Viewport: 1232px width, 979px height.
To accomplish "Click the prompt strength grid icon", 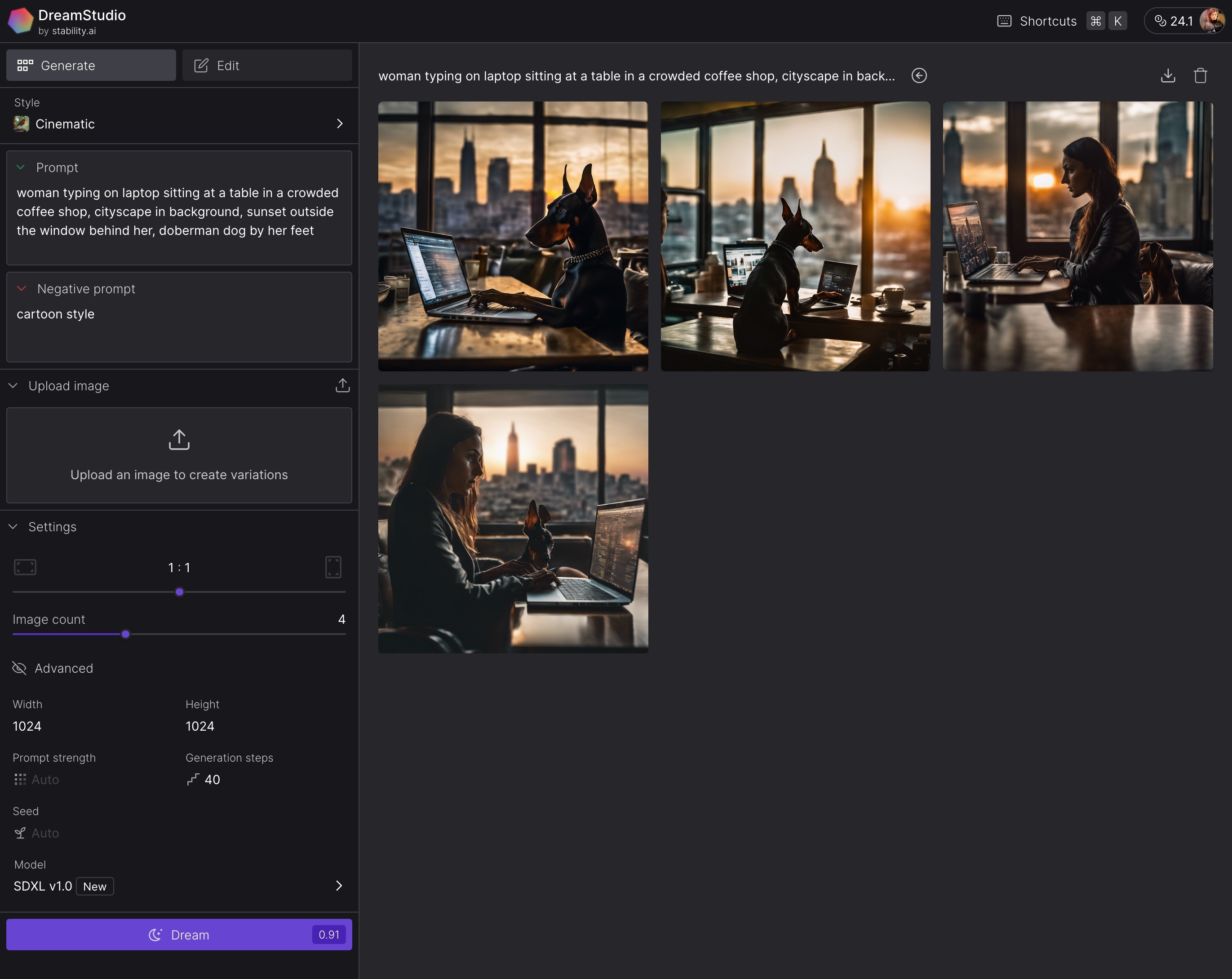I will (x=20, y=780).
